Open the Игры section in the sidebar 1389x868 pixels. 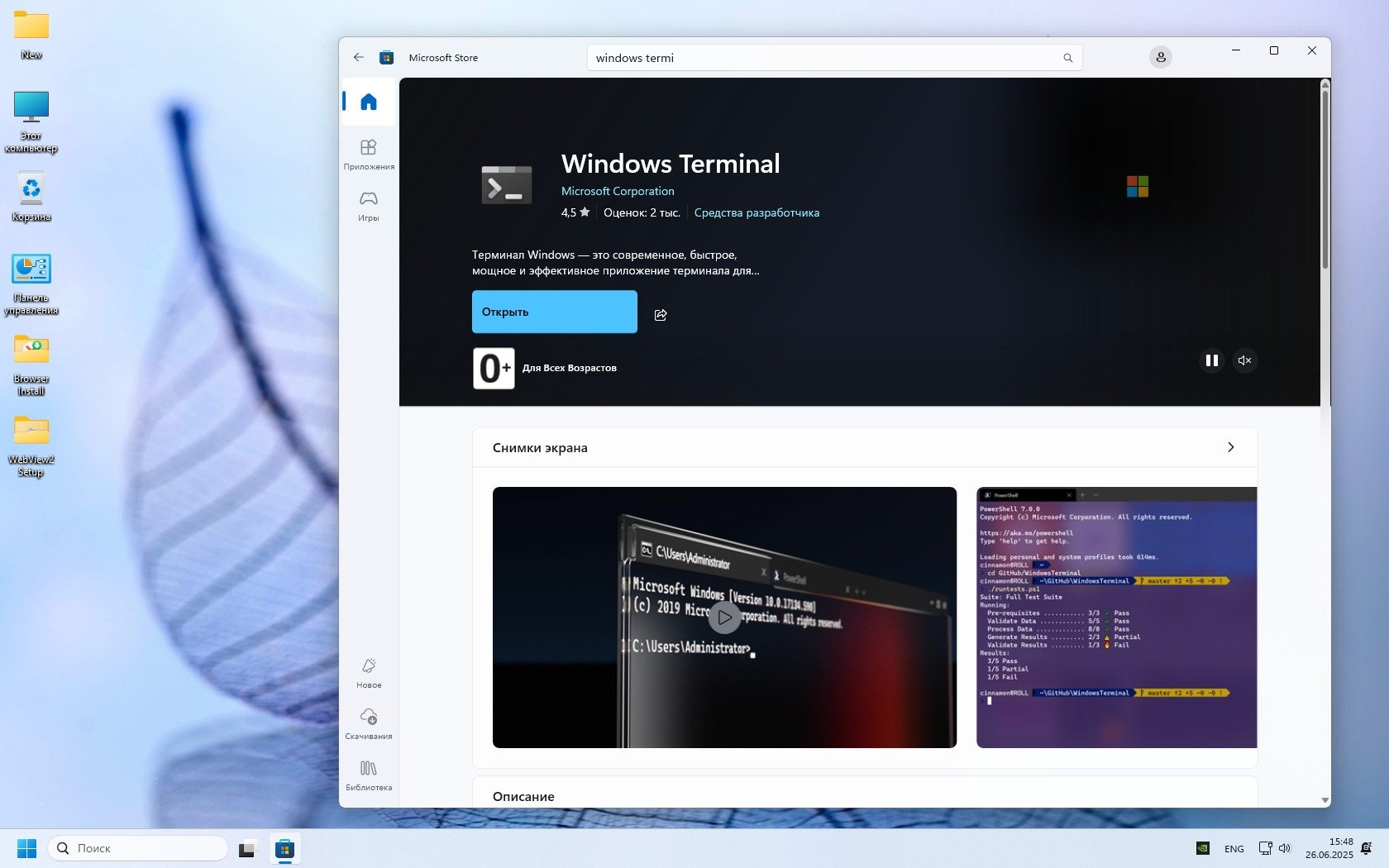[369, 206]
